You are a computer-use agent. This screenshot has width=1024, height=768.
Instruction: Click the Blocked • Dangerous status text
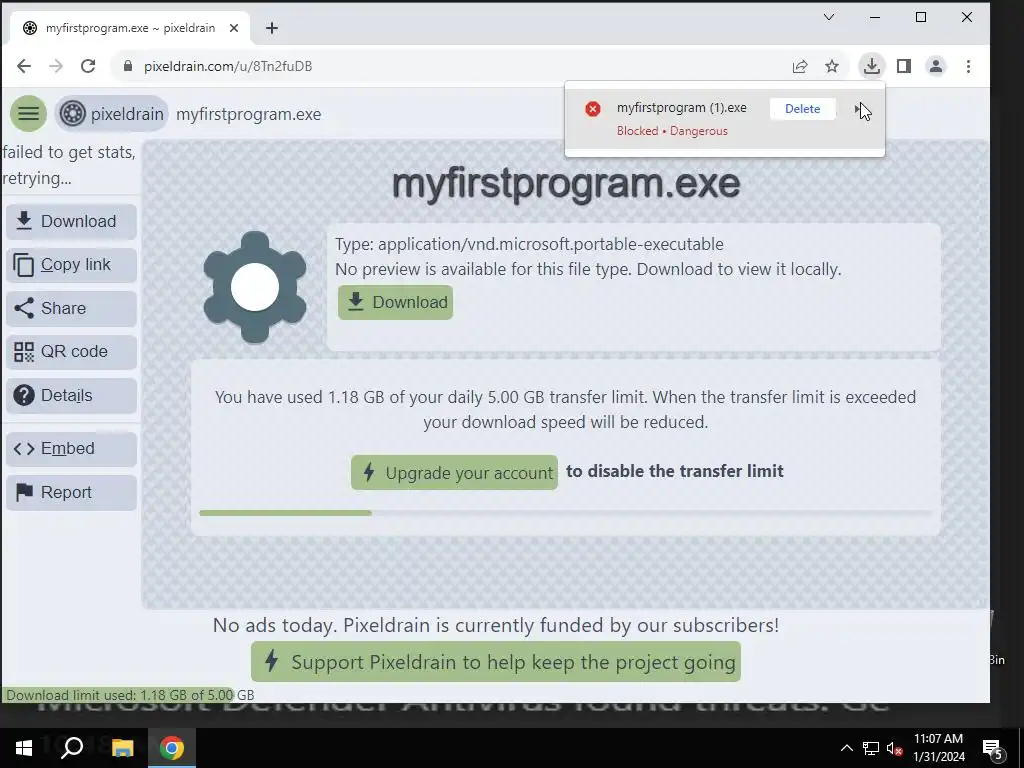(672, 131)
